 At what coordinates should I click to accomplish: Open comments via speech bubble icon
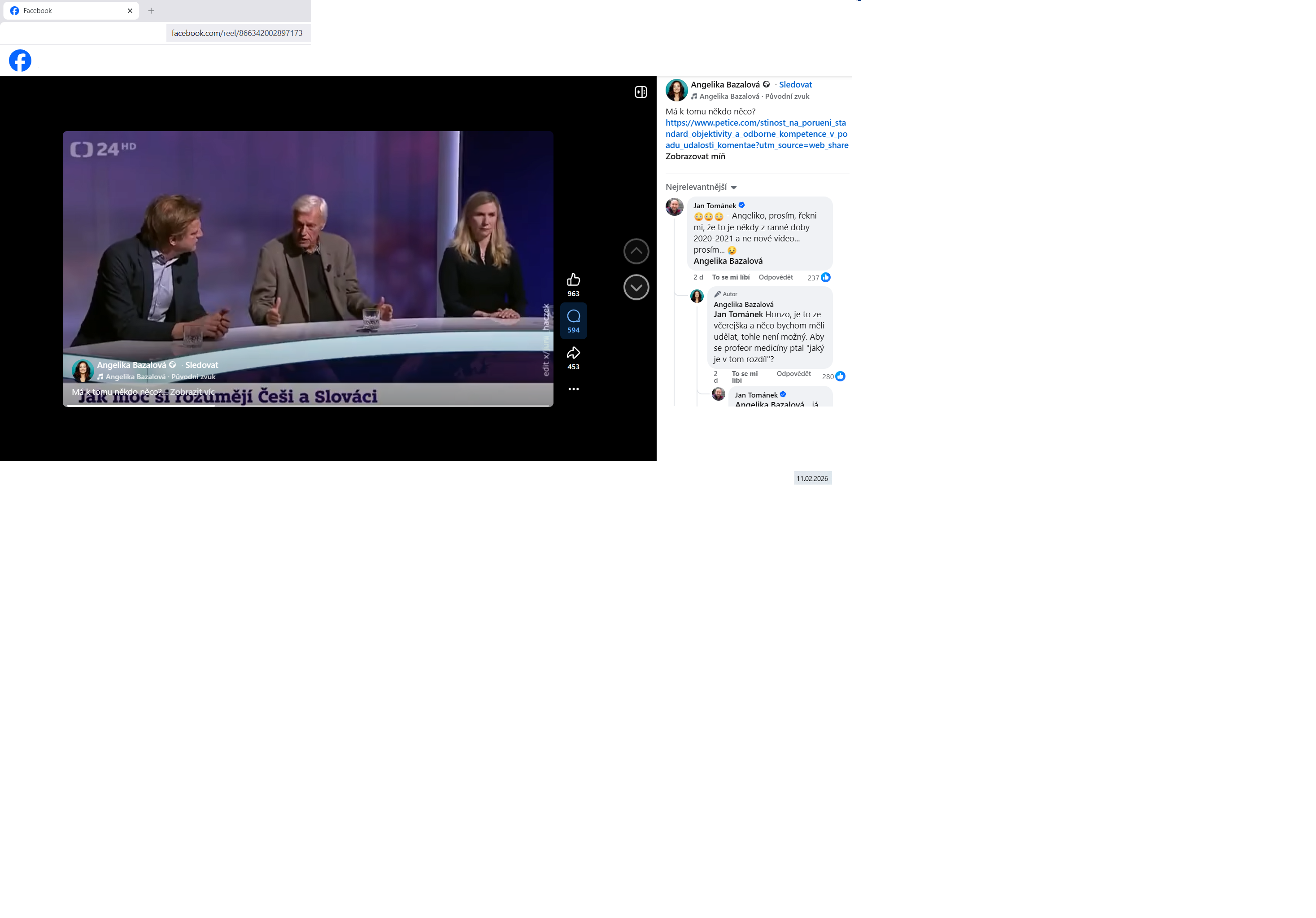(x=573, y=316)
